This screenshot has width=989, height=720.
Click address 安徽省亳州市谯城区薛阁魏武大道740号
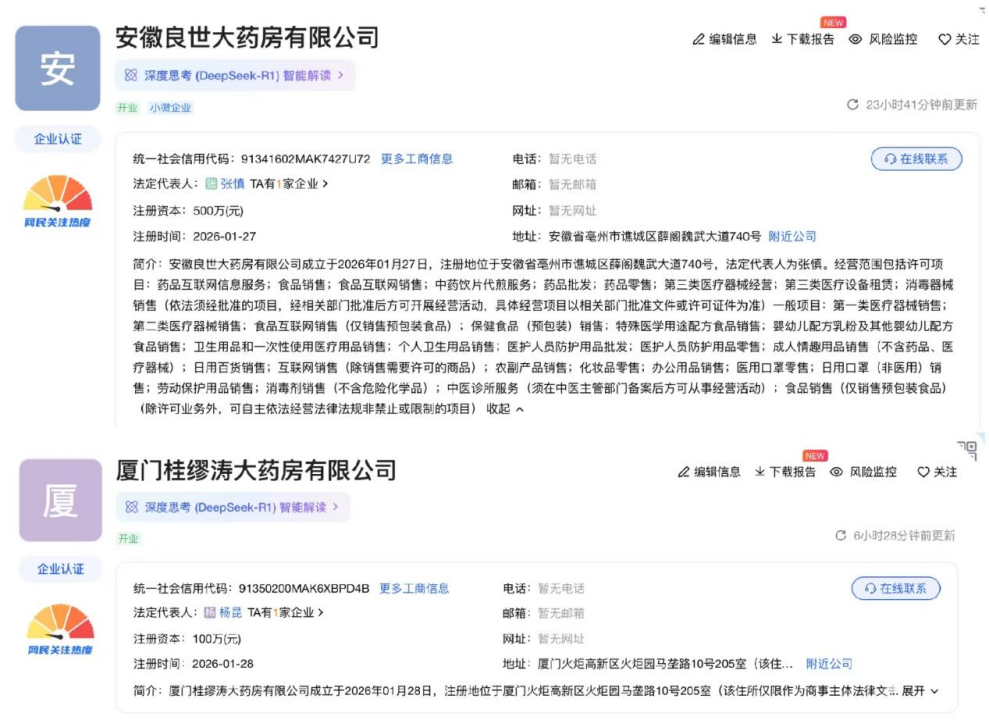click(x=655, y=237)
